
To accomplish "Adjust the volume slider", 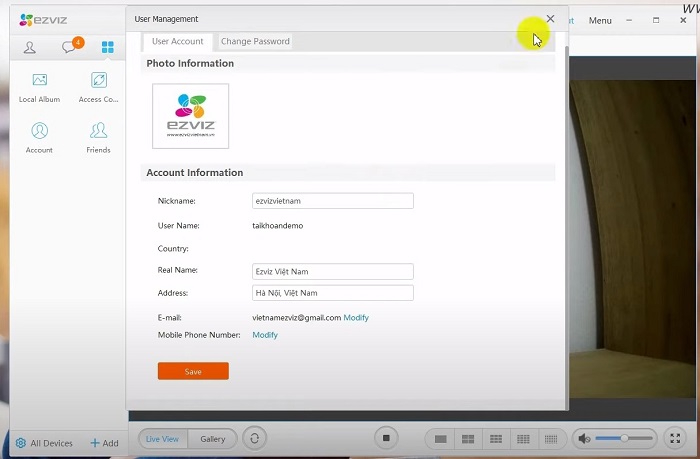I will coord(624,438).
